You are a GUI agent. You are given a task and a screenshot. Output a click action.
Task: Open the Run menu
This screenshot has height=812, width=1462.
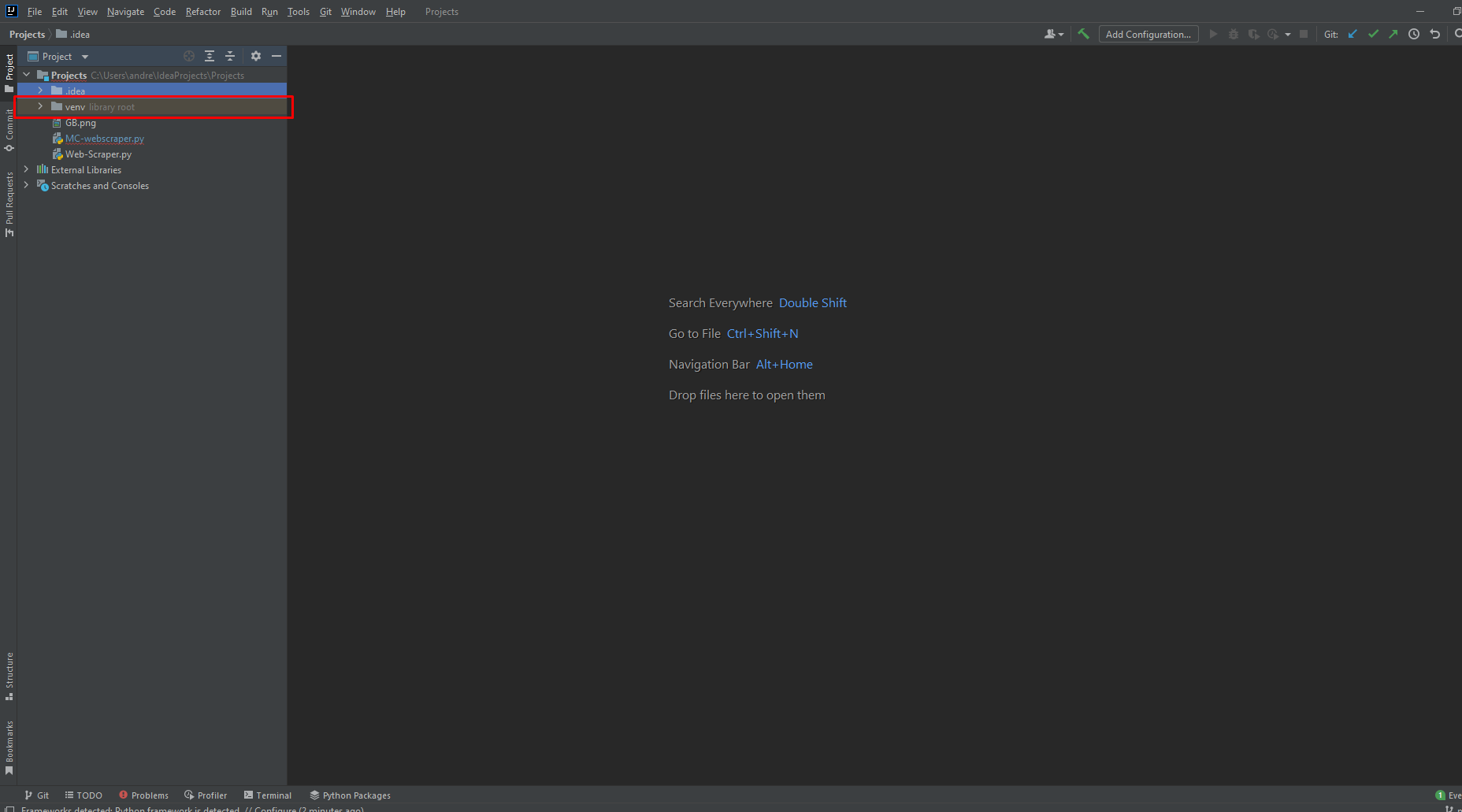(x=269, y=12)
